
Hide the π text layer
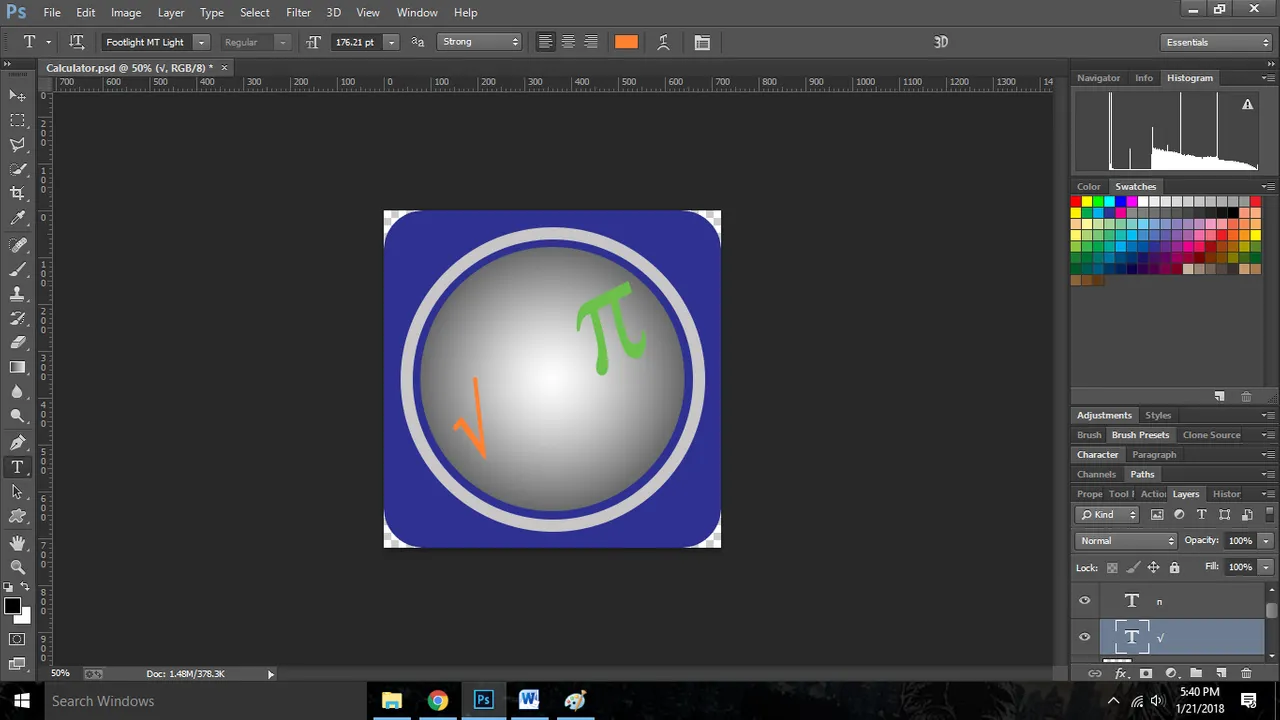click(x=1085, y=601)
